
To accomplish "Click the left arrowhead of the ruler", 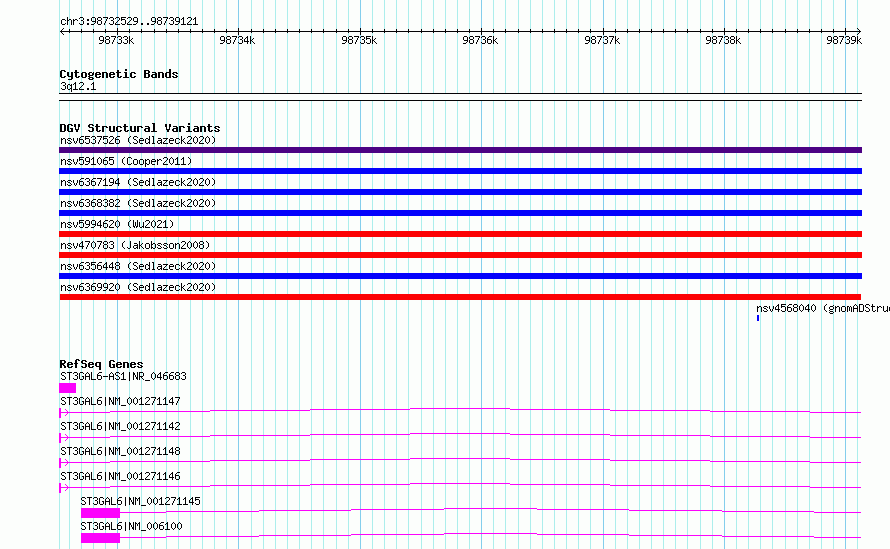I will tap(62, 31).
